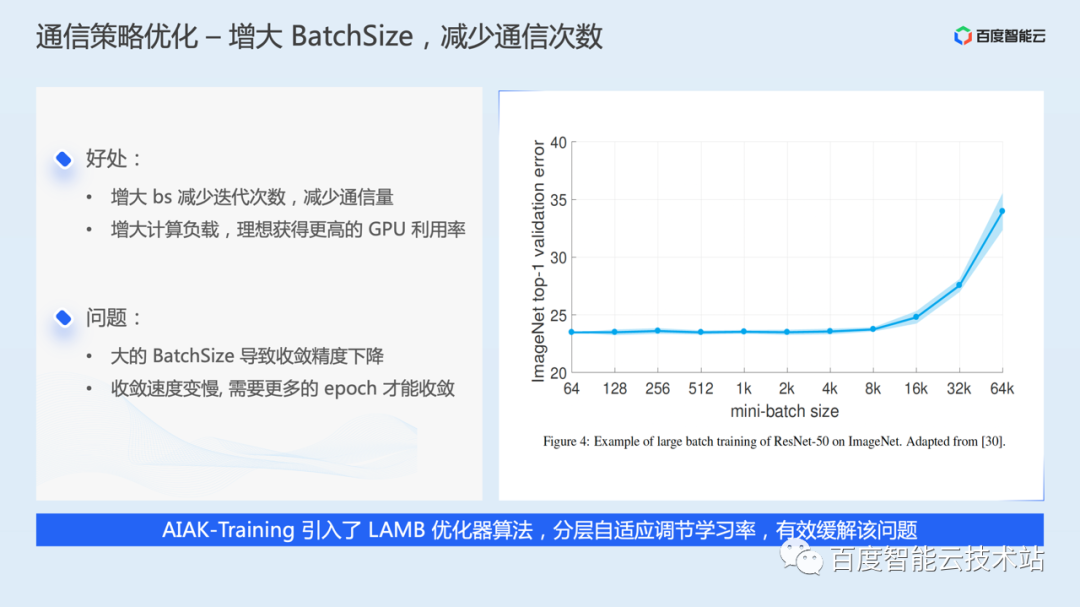
Task: Click the 16k data point on the curve
Action: 916,317
